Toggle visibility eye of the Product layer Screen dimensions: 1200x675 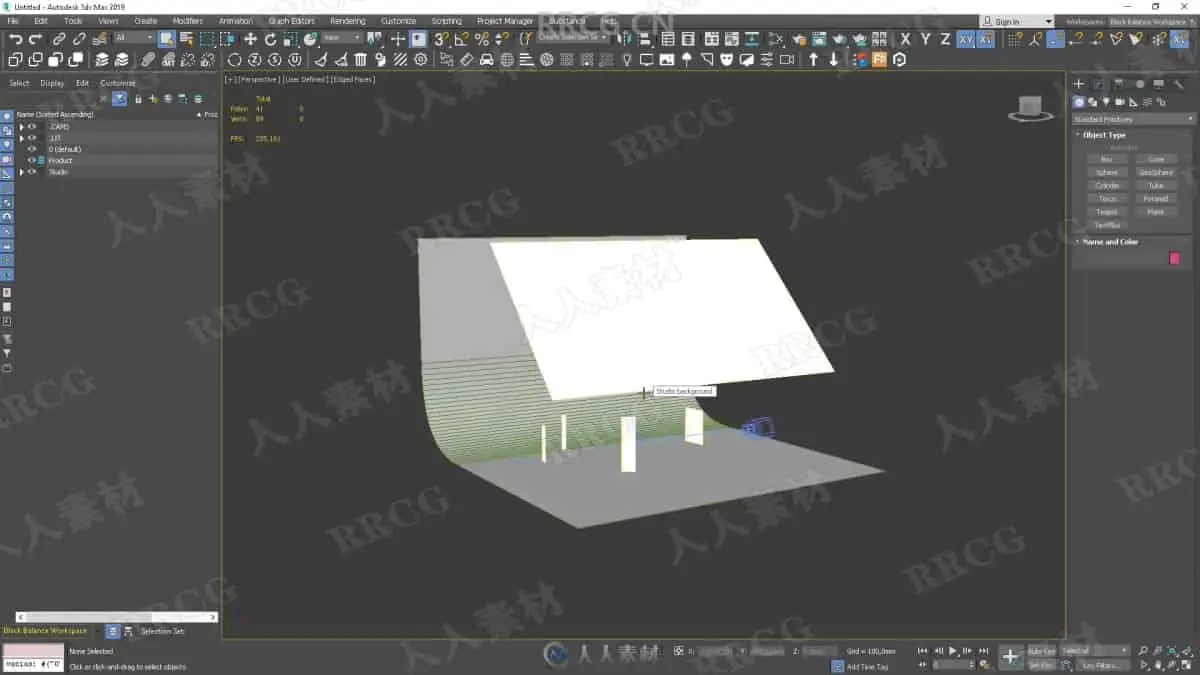(32, 160)
